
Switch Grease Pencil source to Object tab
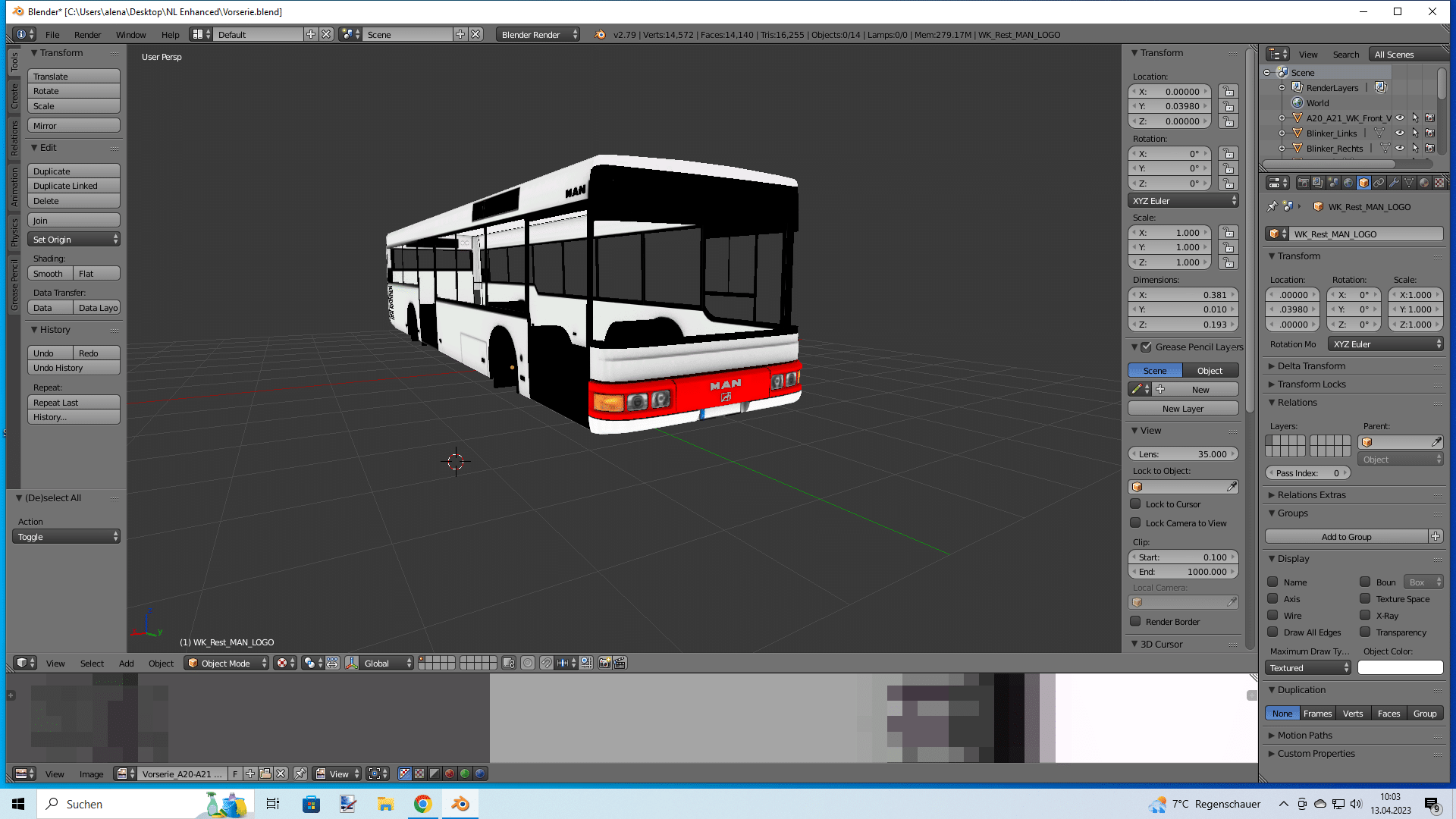pos(1210,370)
